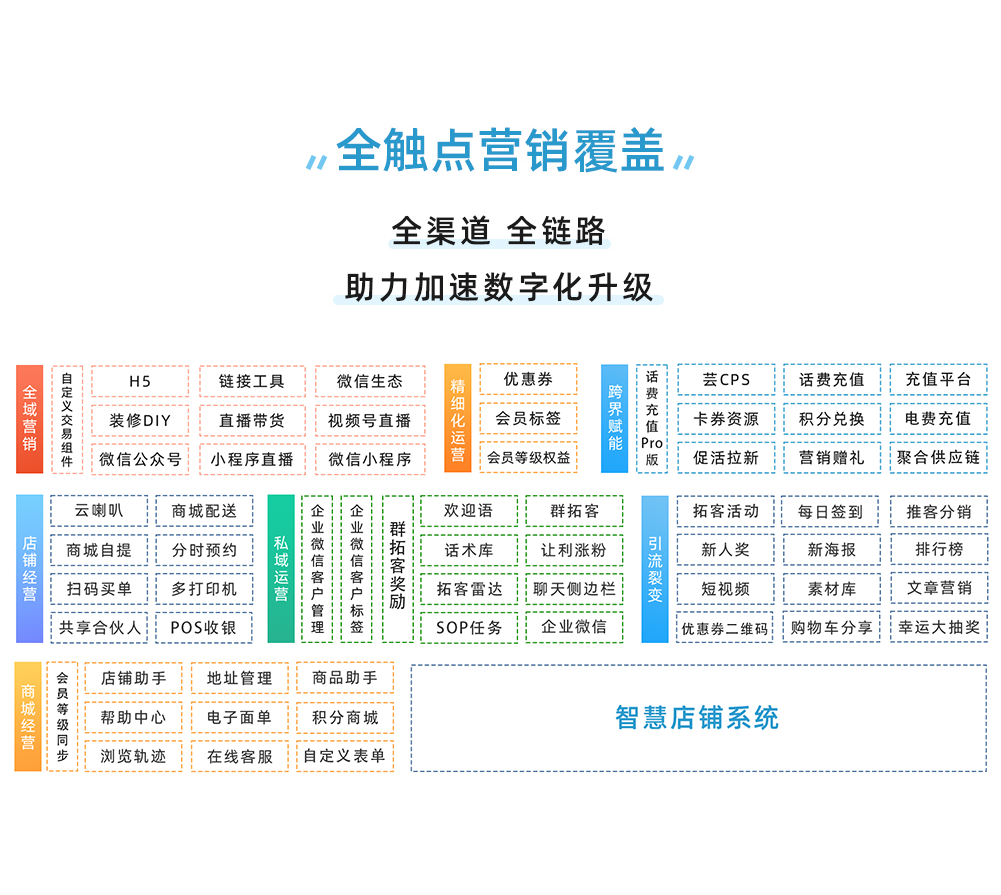Click the 话术库 box
Image resolution: width=1001 pixels, height=895 pixels.
[469, 550]
